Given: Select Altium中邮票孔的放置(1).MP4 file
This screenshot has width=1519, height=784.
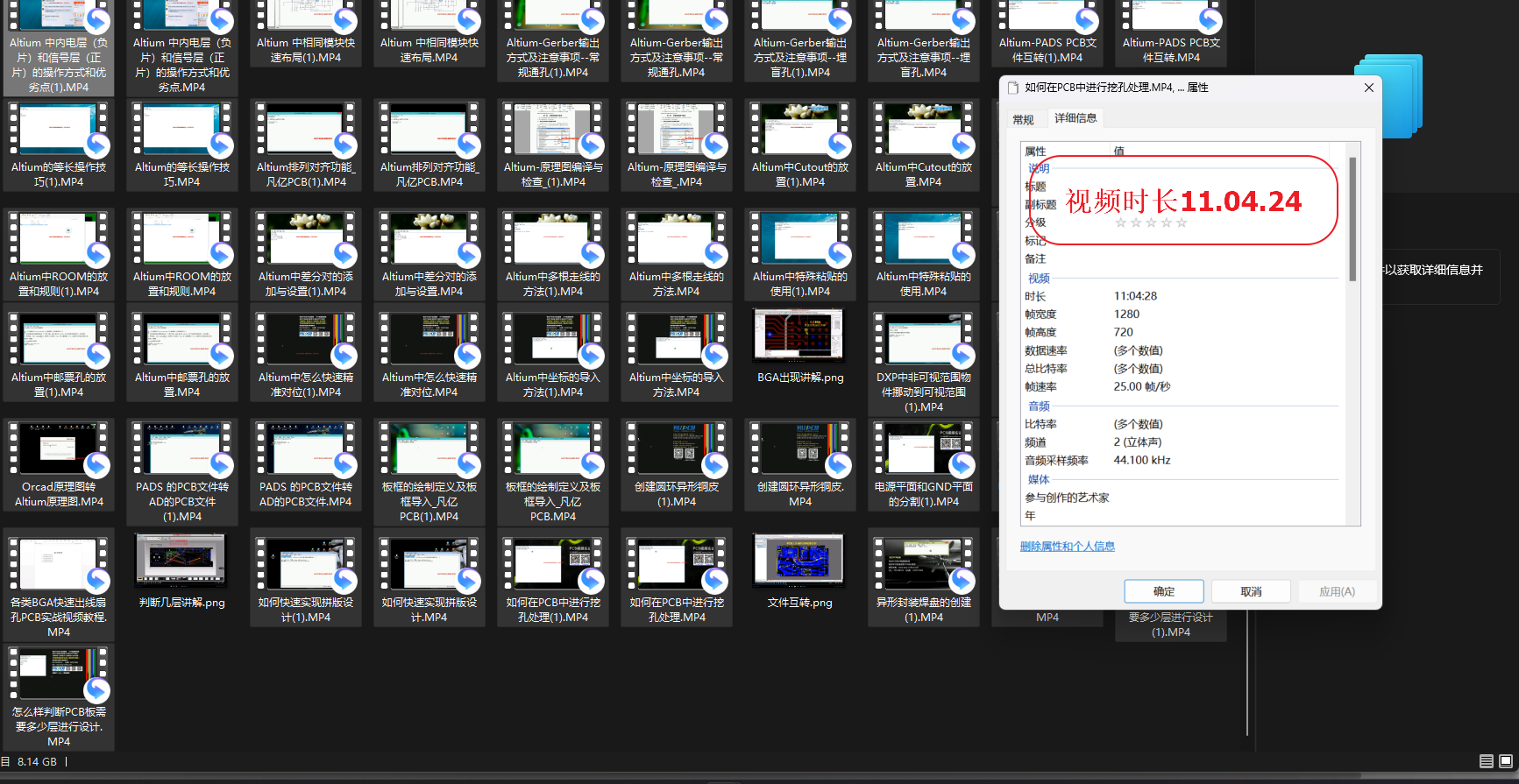Looking at the screenshot, I should [59, 355].
